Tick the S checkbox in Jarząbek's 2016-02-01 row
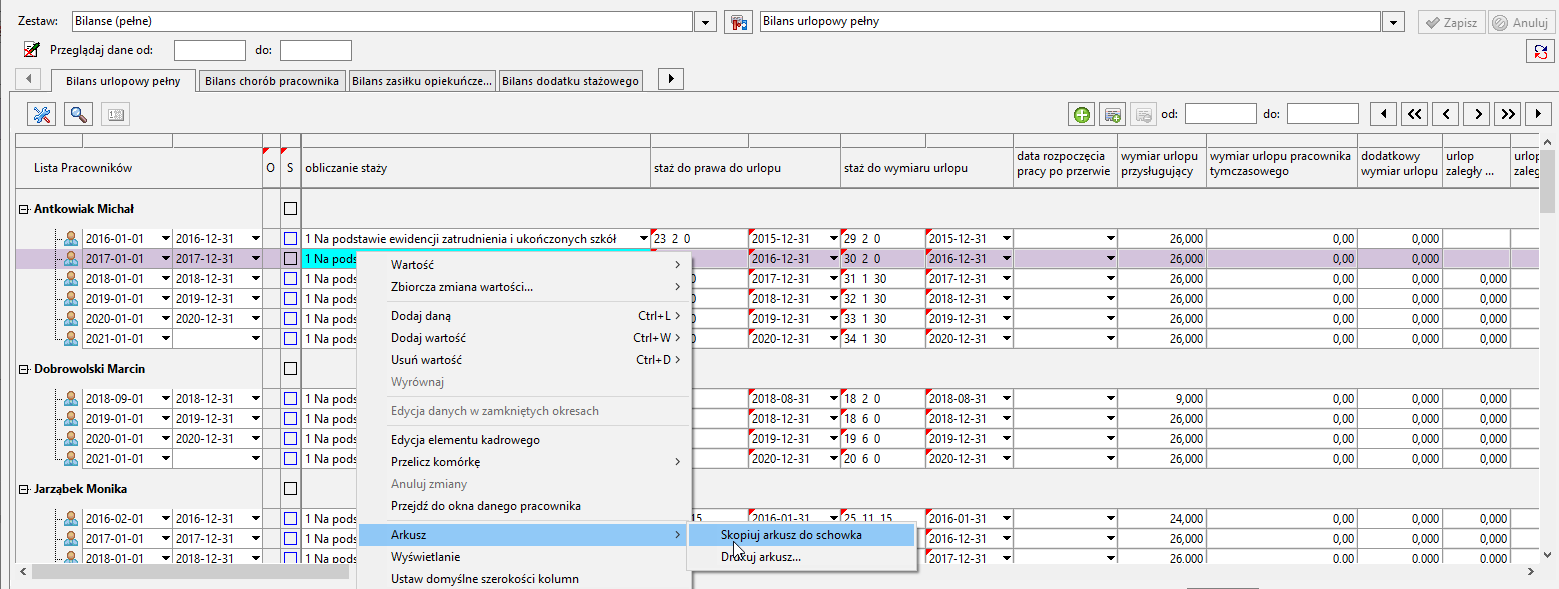The height and width of the screenshot is (589, 1559). [290, 519]
